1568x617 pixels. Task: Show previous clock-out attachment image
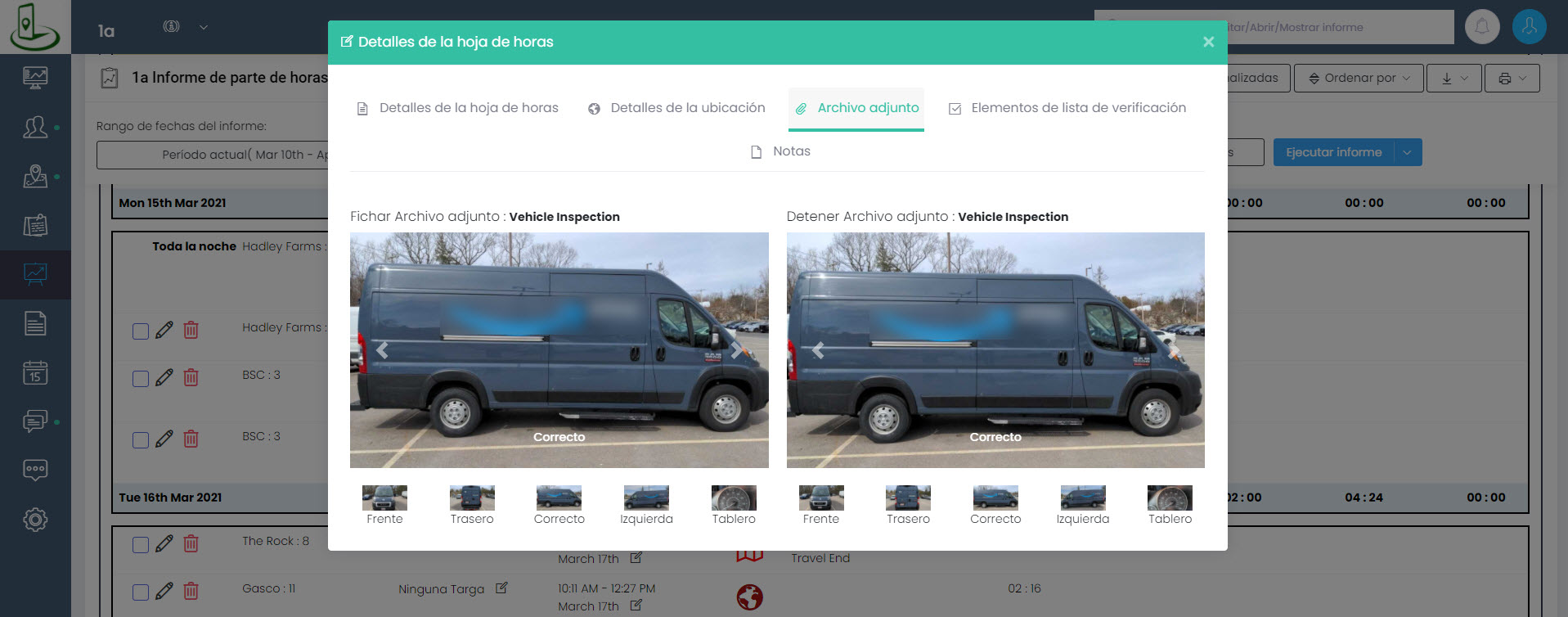pyautogui.click(x=818, y=350)
